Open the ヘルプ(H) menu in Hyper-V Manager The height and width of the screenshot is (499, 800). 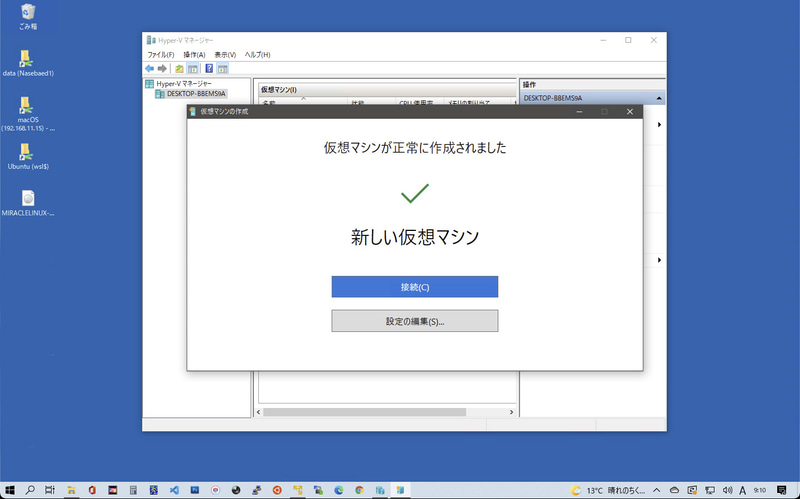coord(258,55)
